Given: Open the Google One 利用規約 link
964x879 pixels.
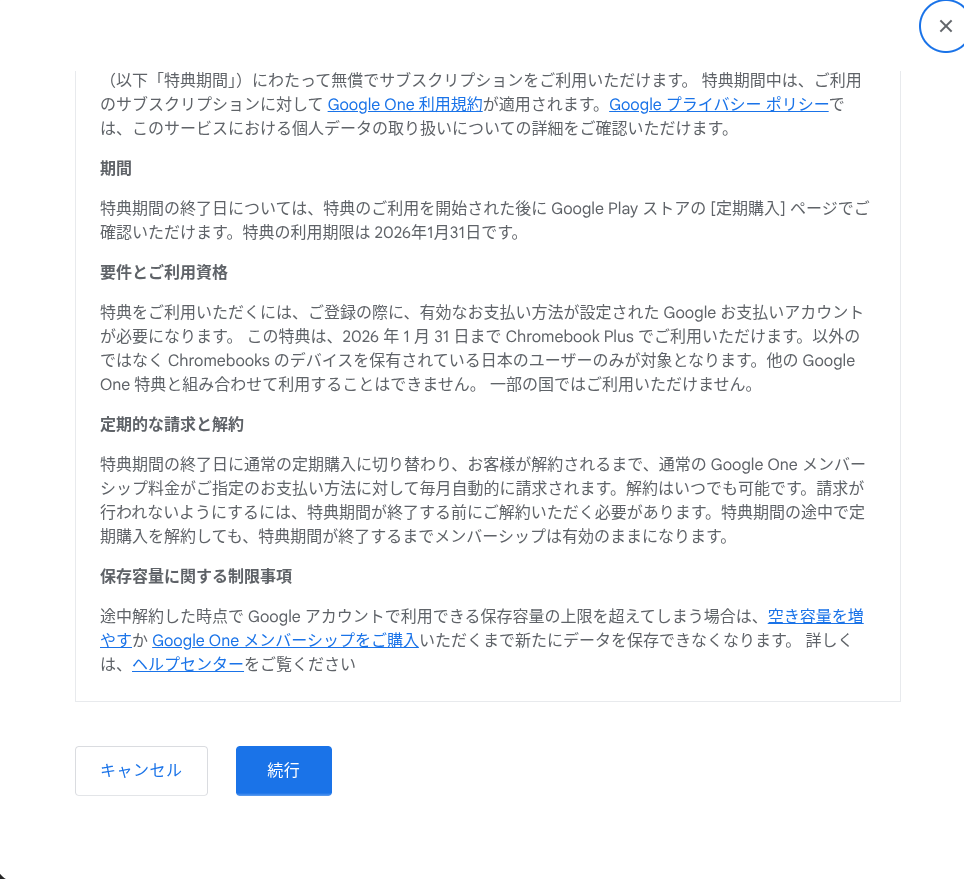Looking at the screenshot, I should [x=405, y=104].
